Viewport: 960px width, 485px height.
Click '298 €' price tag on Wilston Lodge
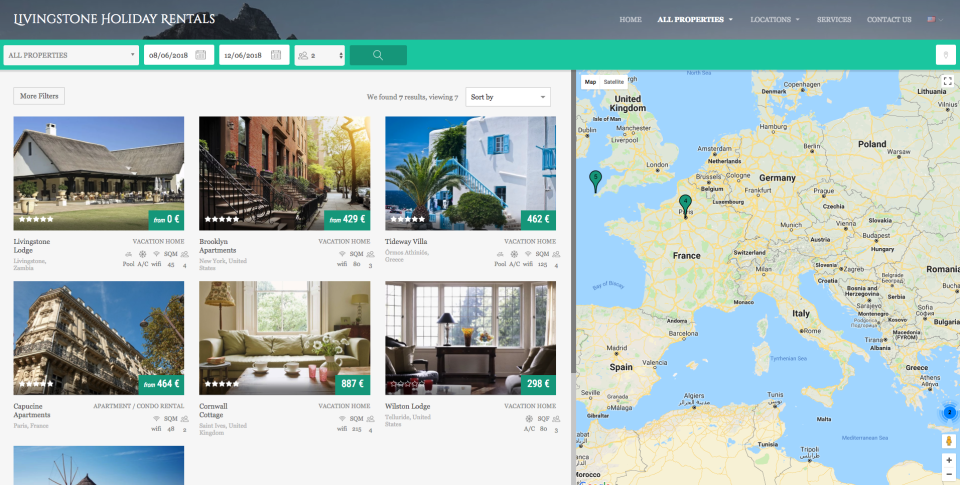tap(538, 385)
